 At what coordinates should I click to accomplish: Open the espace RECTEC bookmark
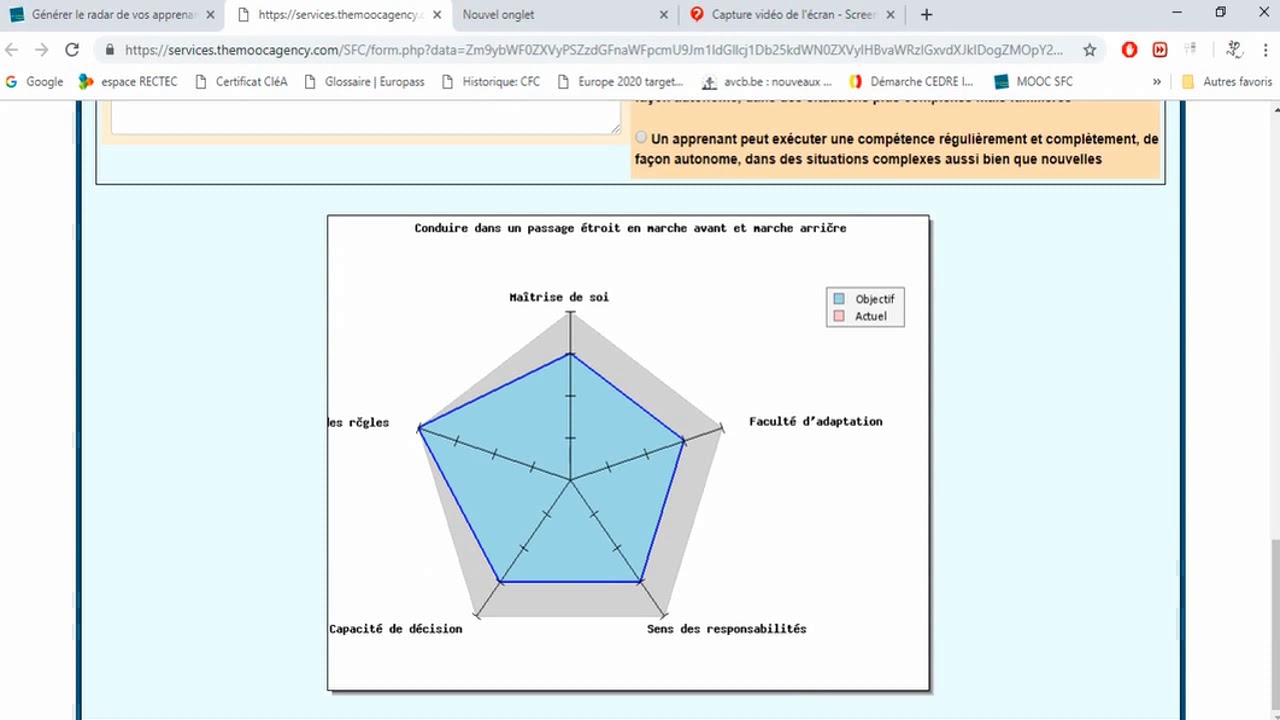point(128,81)
